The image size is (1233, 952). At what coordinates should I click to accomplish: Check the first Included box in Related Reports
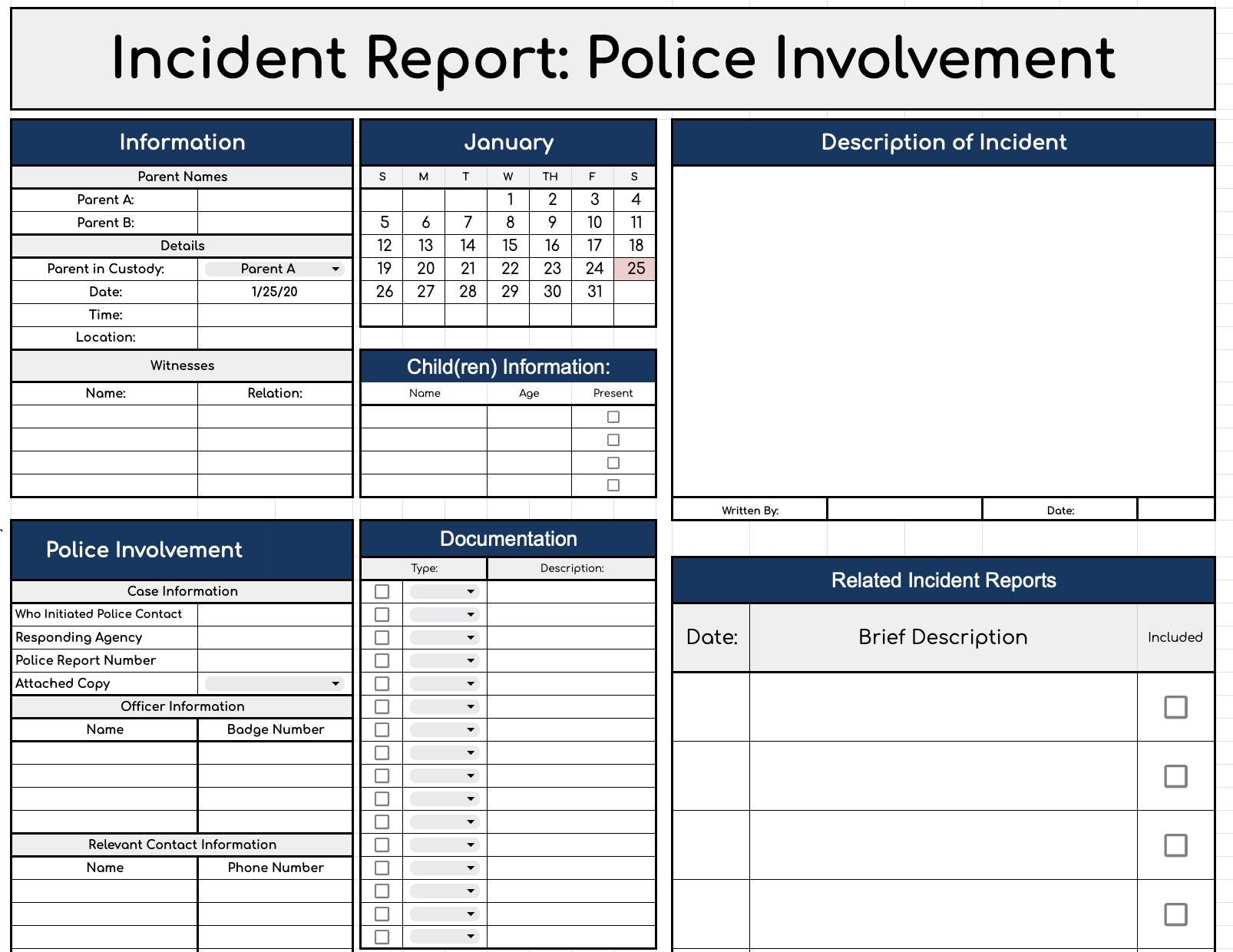click(1175, 707)
